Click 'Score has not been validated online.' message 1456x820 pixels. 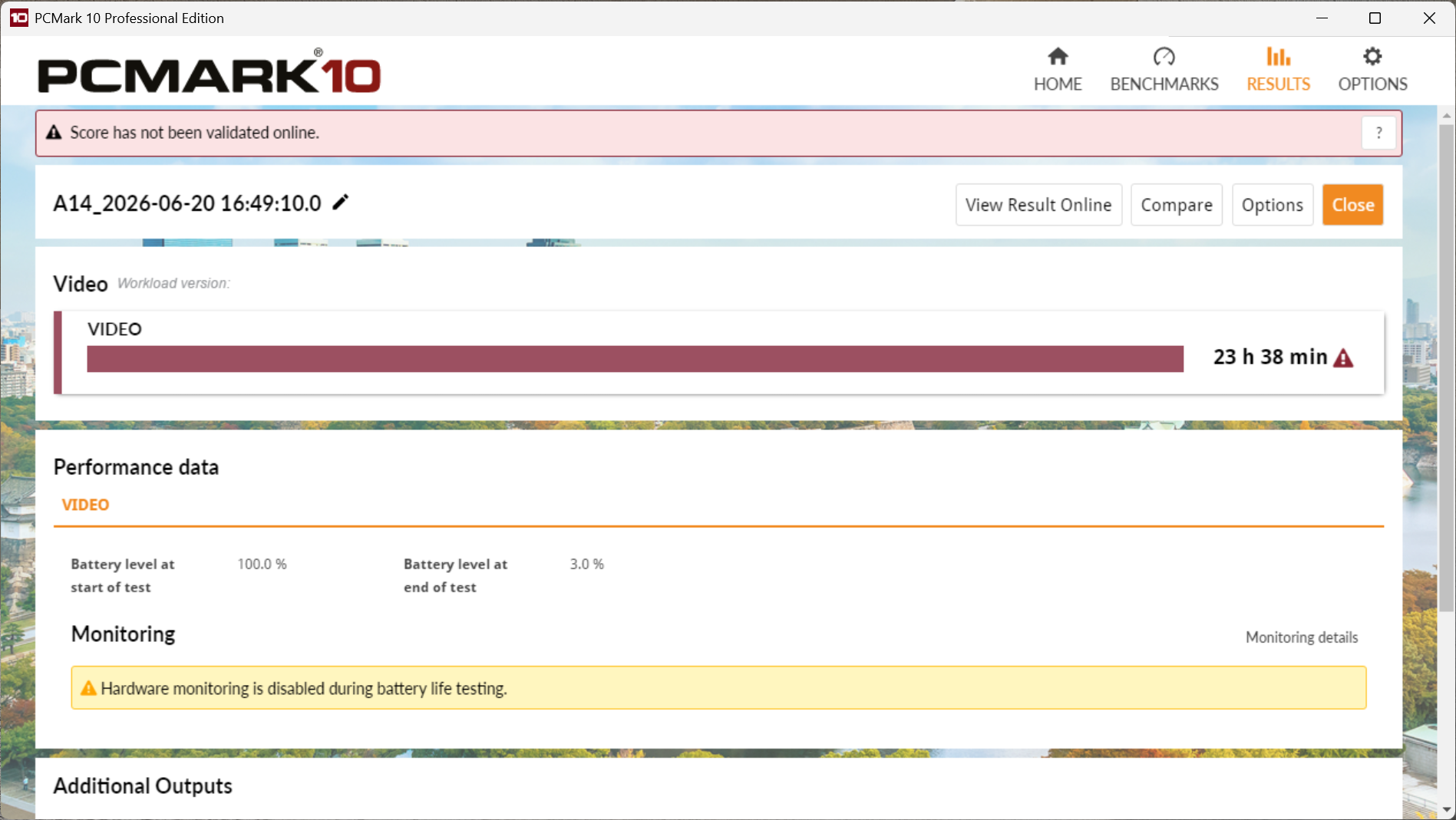click(x=194, y=133)
